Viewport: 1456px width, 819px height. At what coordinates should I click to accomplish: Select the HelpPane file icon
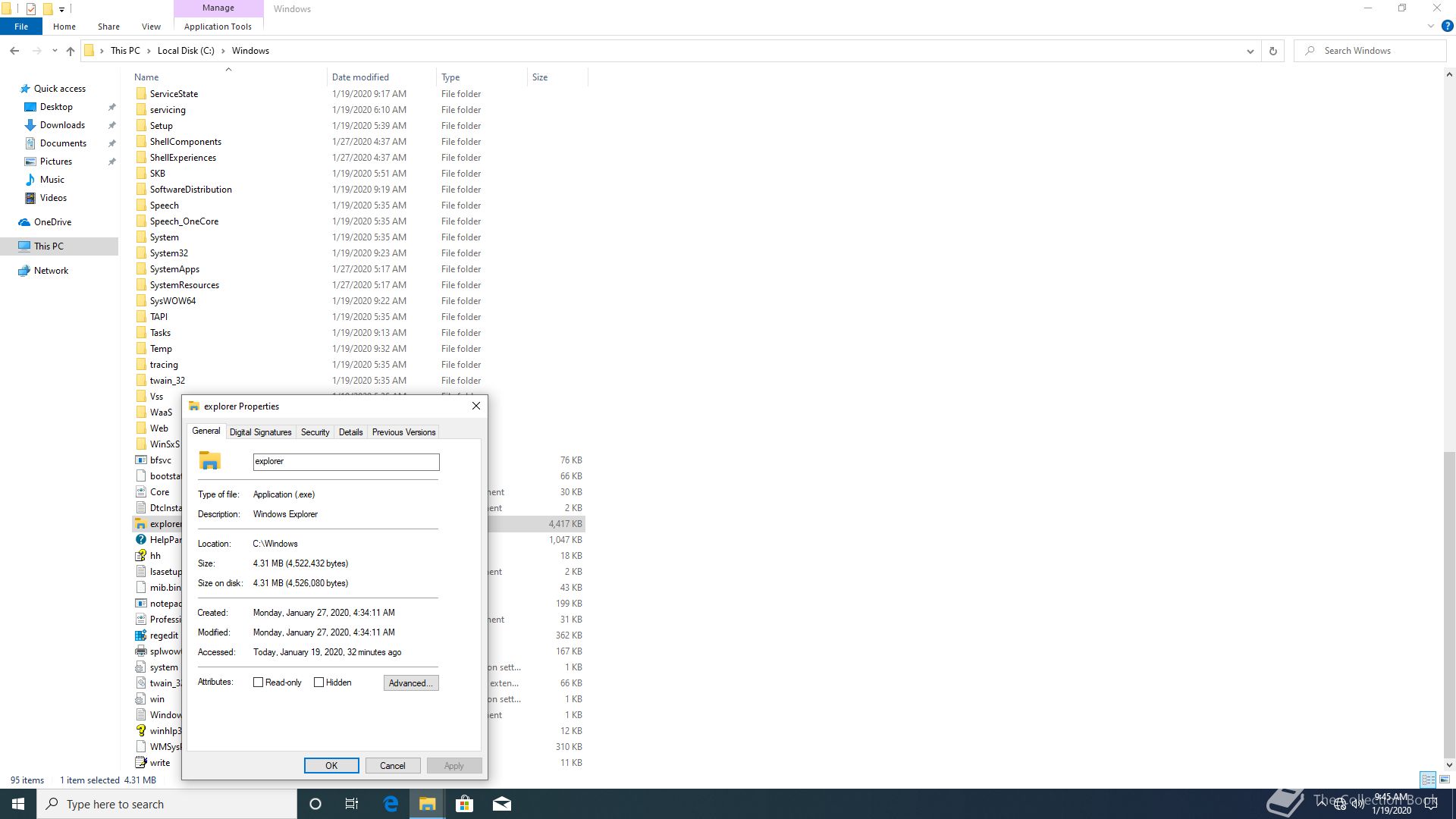pyautogui.click(x=140, y=540)
